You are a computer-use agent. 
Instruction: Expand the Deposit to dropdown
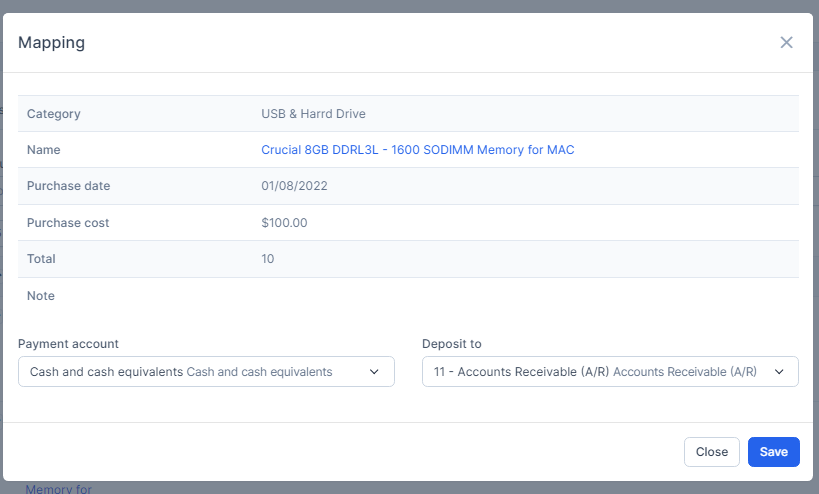click(x=600, y=372)
